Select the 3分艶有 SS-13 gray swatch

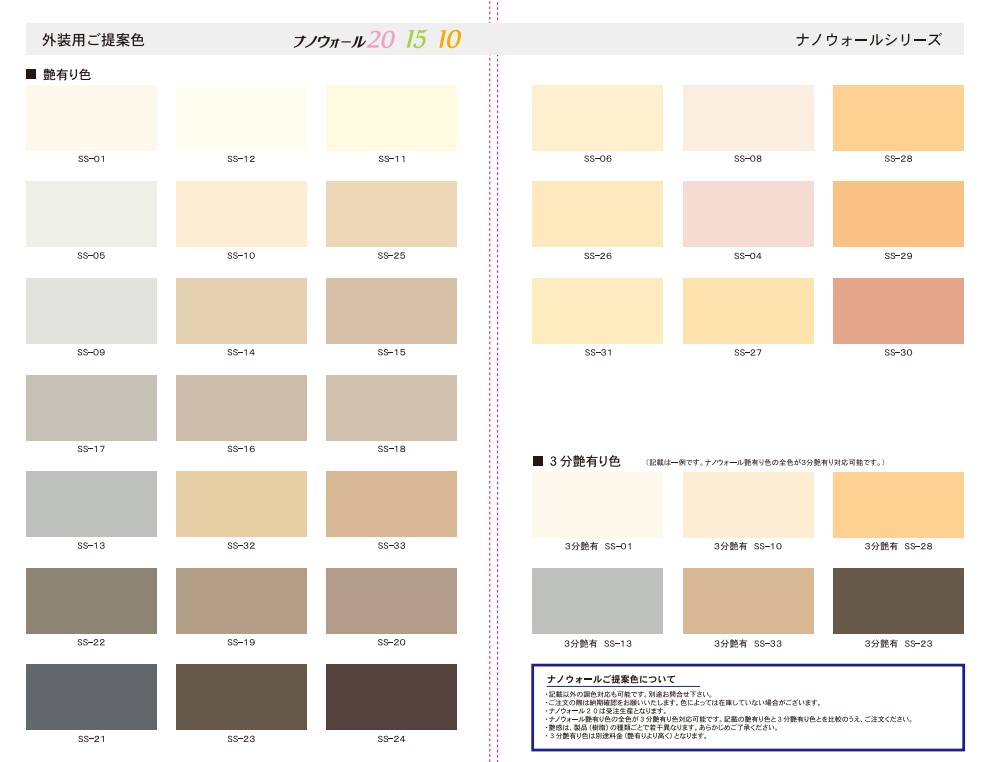(x=597, y=602)
